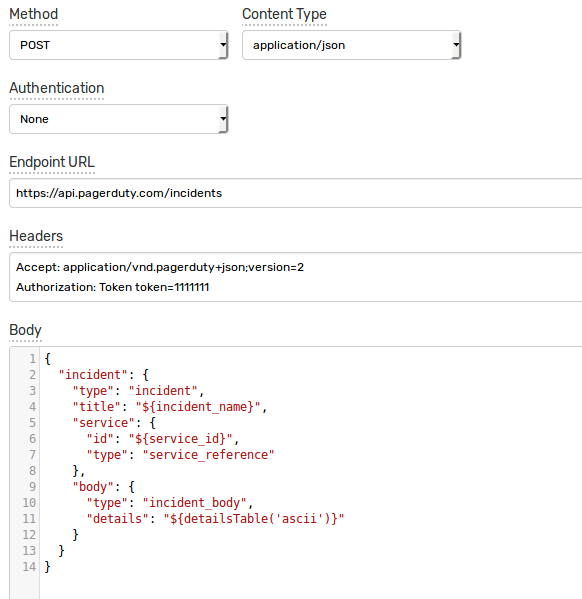This screenshot has height=599, width=582.
Task: Click the Authentication dropdown arrow
Action: pos(223,119)
